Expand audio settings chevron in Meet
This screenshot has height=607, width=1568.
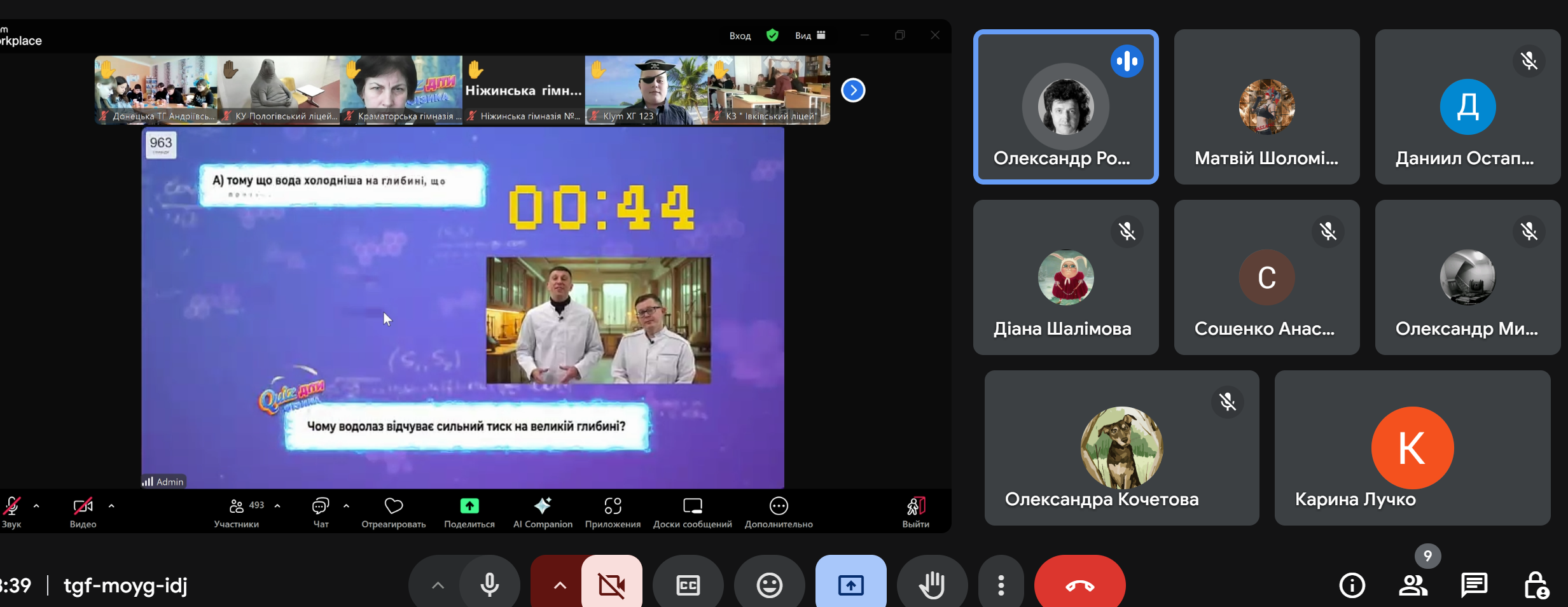(x=438, y=585)
